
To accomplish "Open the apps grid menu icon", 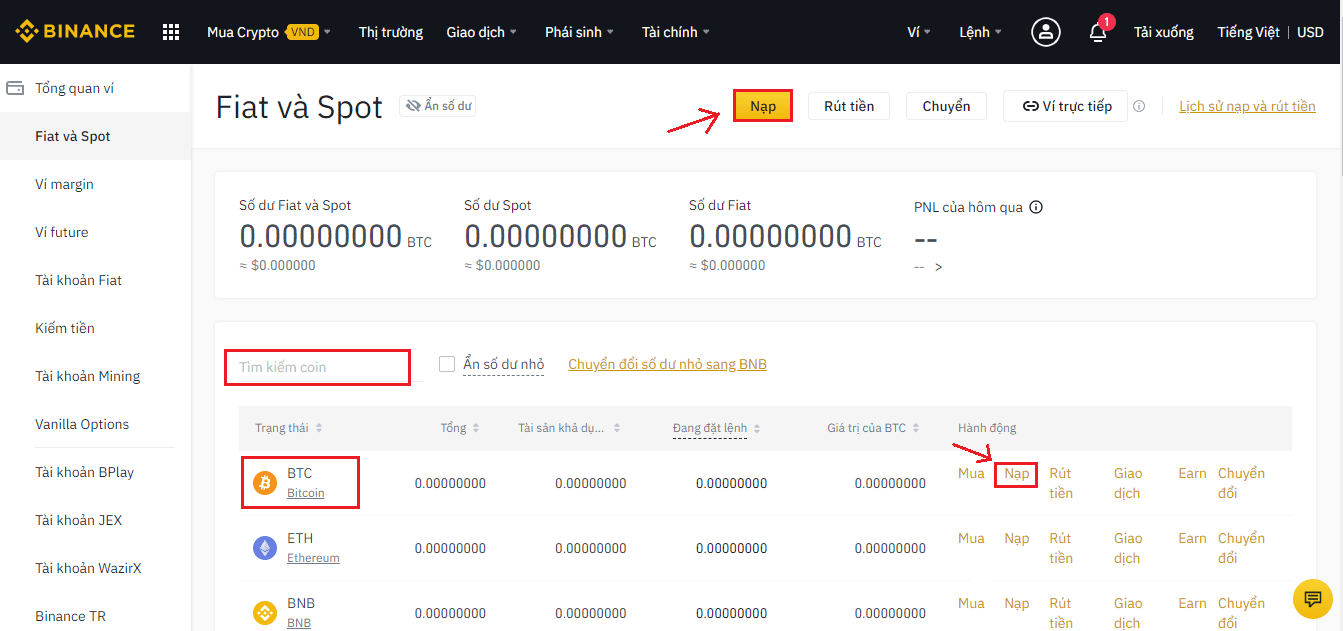I will [x=171, y=32].
